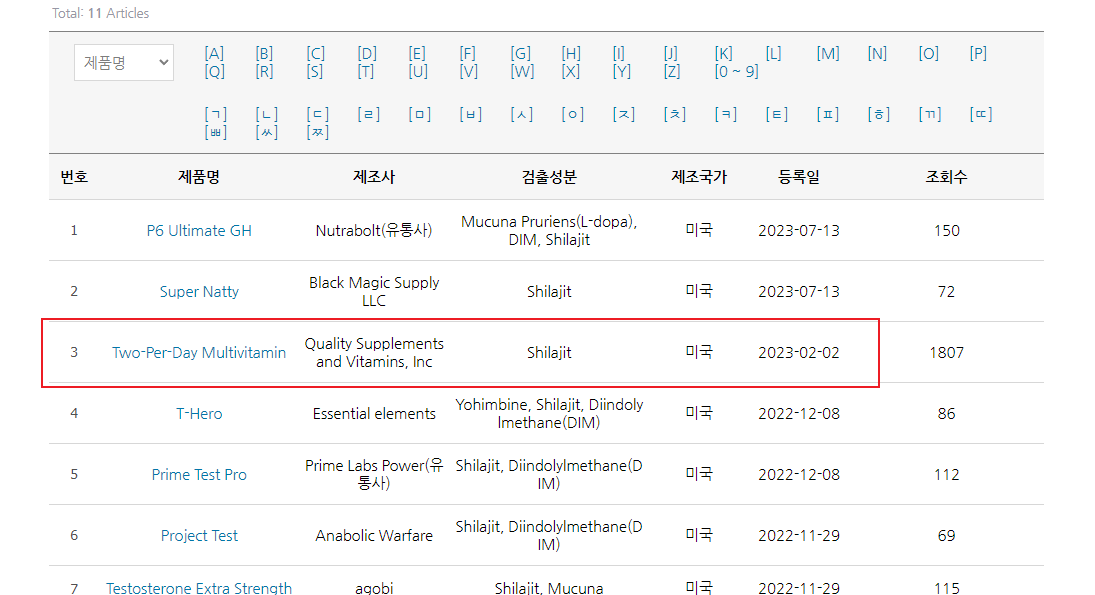The width and height of the screenshot is (1095, 595).
Task: Select the [ㅁ] consonant index
Action: tap(420, 115)
